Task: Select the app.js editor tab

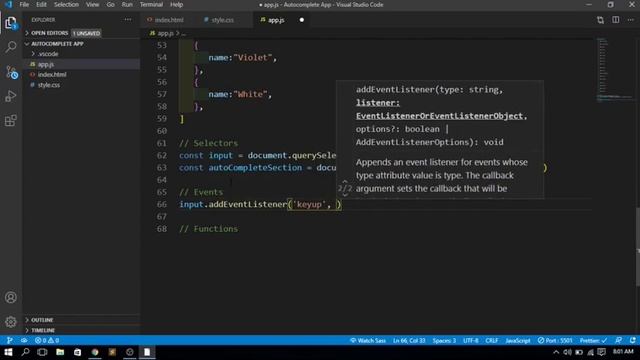Action: [276, 20]
